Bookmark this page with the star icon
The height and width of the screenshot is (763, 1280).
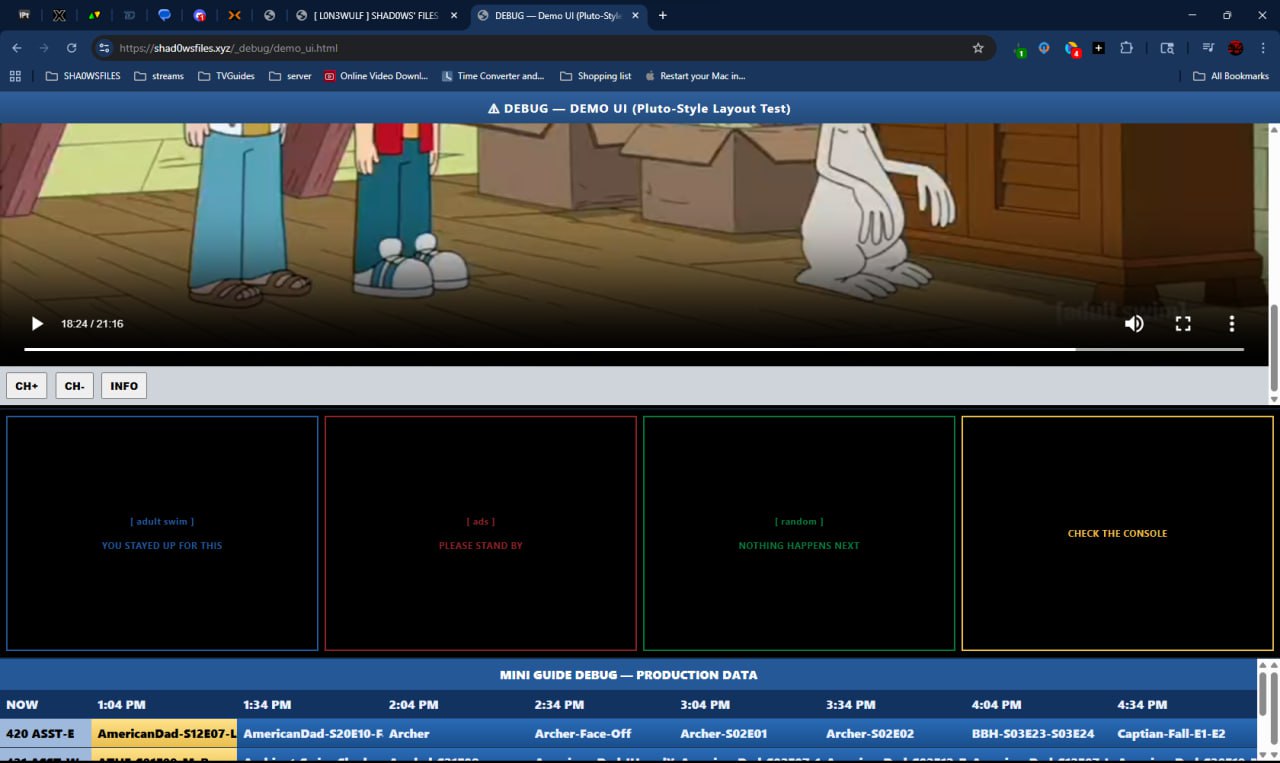pos(978,48)
